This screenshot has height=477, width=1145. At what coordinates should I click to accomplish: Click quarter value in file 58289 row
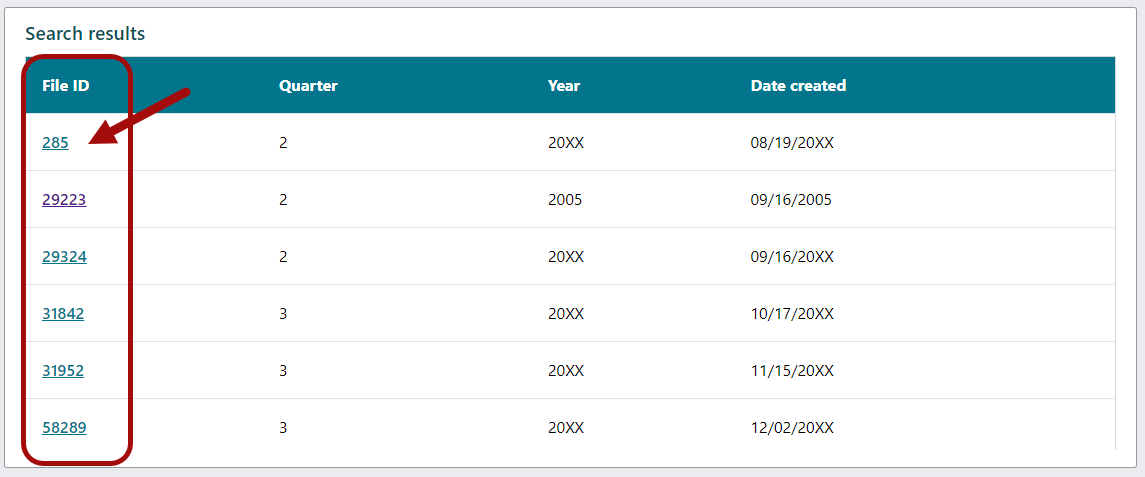283,428
